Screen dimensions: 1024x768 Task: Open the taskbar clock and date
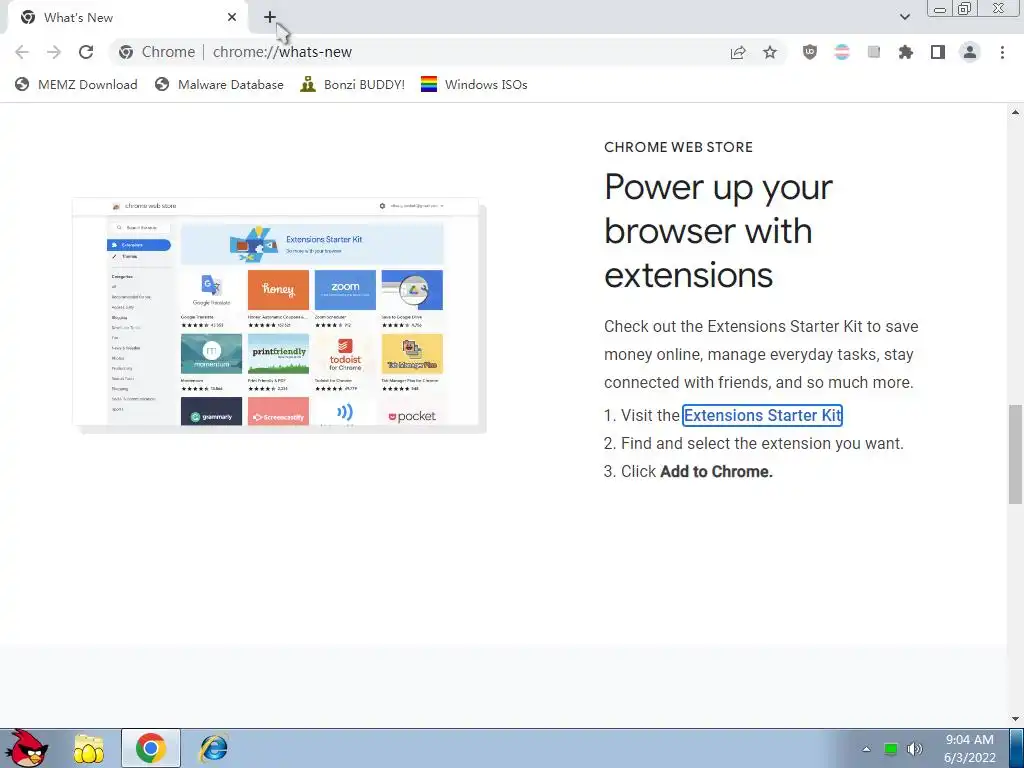(x=970, y=748)
